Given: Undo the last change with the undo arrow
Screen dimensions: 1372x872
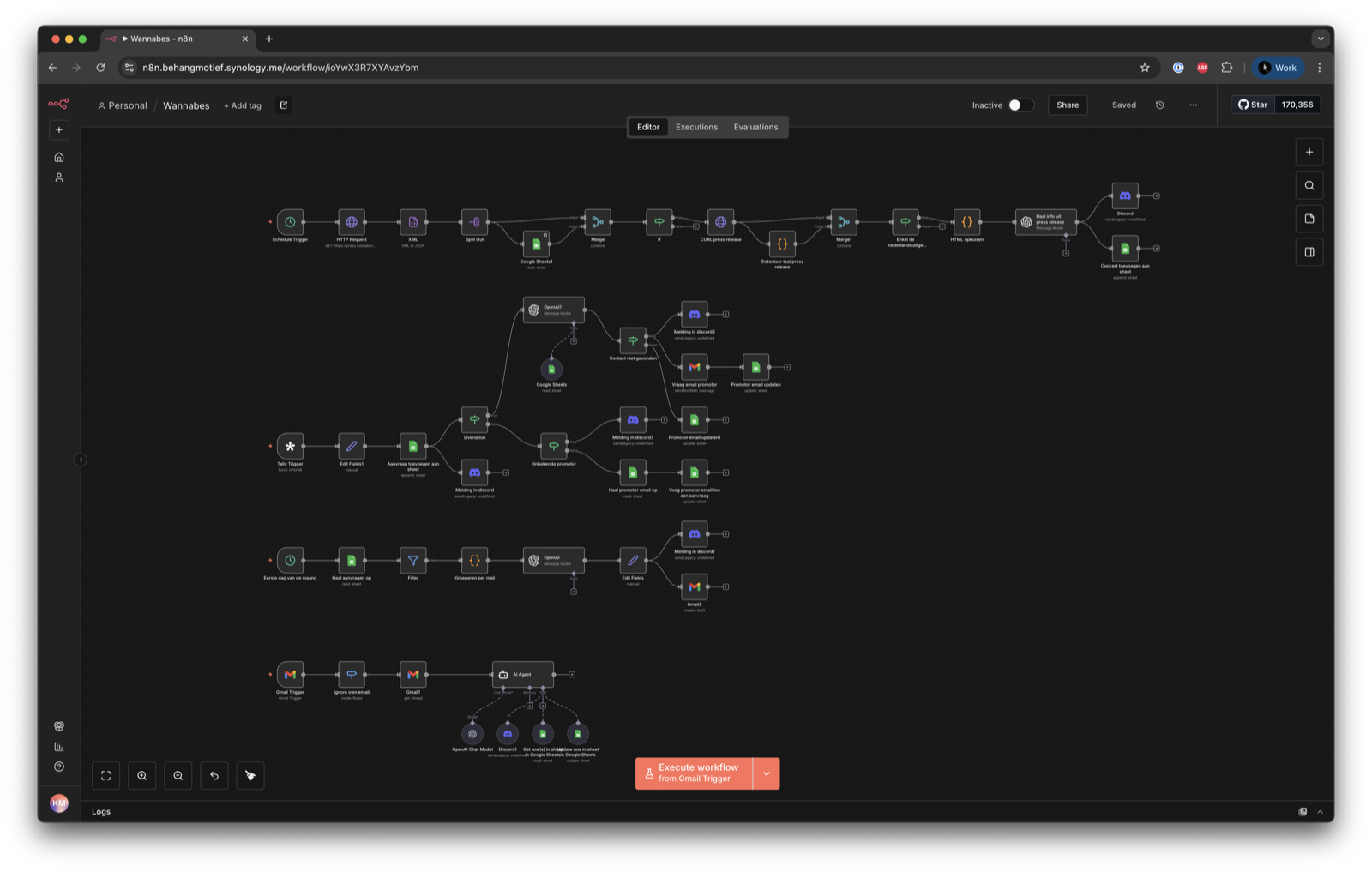Looking at the screenshot, I should point(214,775).
